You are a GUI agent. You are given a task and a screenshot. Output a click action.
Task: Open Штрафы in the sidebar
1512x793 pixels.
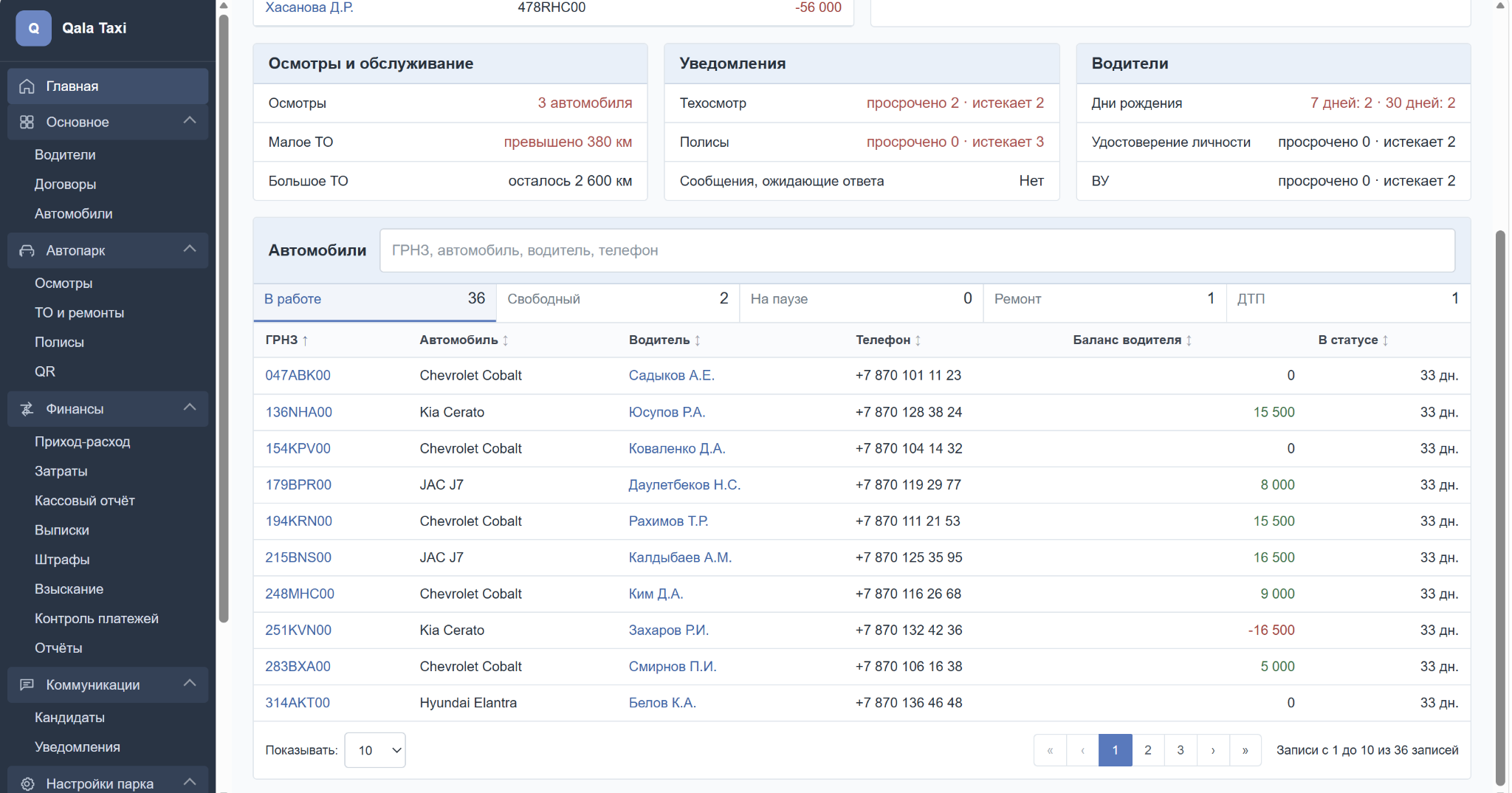[x=62, y=560]
